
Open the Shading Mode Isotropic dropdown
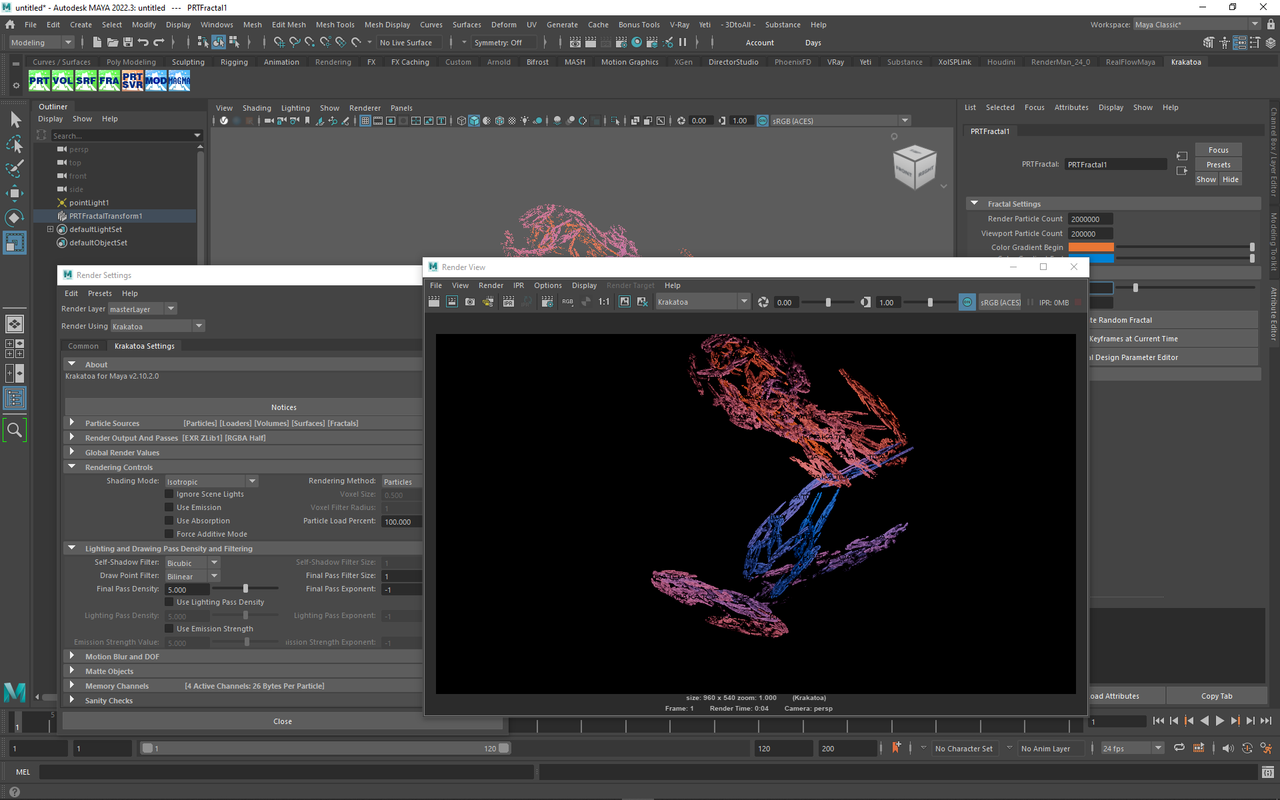(211, 481)
